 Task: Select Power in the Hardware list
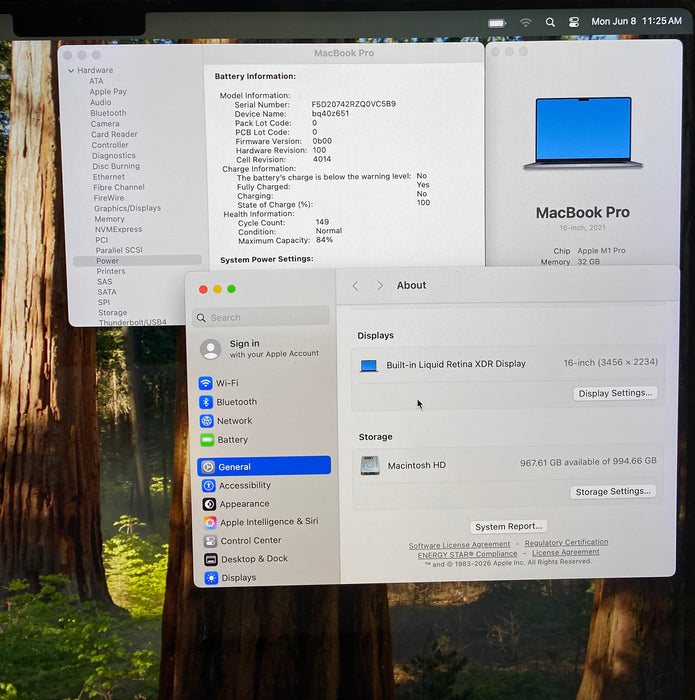coord(137,261)
